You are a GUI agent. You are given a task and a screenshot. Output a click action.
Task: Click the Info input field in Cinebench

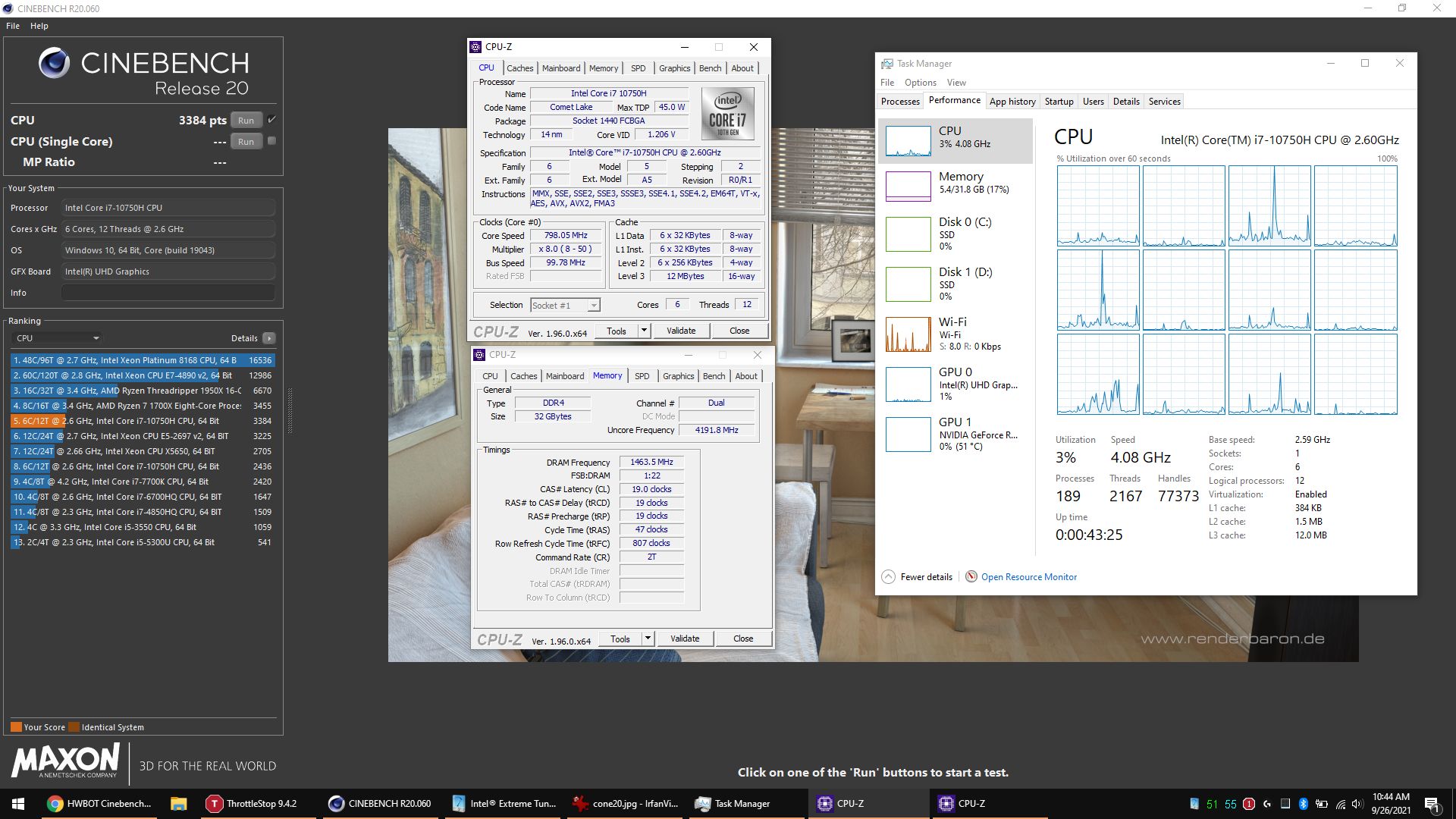coord(168,293)
